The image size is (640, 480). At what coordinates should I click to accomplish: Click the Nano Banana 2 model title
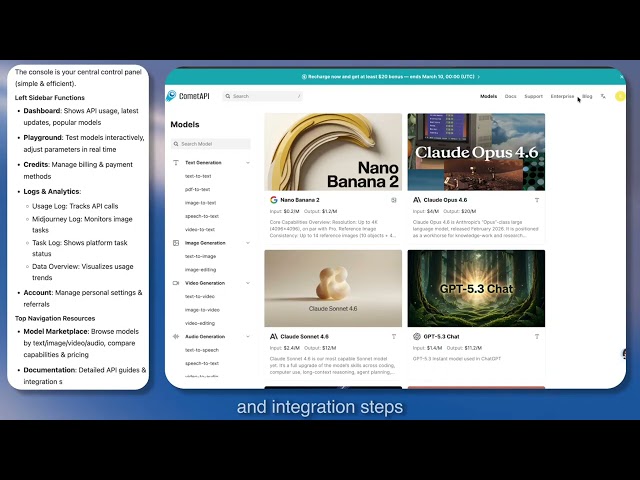(300, 200)
